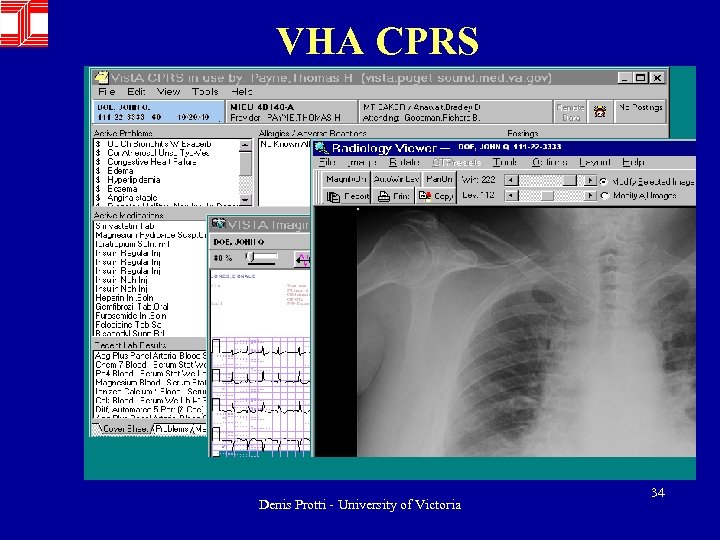This screenshot has height=540, width=720.
Task: Open the Help menu in Radiology Viewer
Action: coord(633,162)
